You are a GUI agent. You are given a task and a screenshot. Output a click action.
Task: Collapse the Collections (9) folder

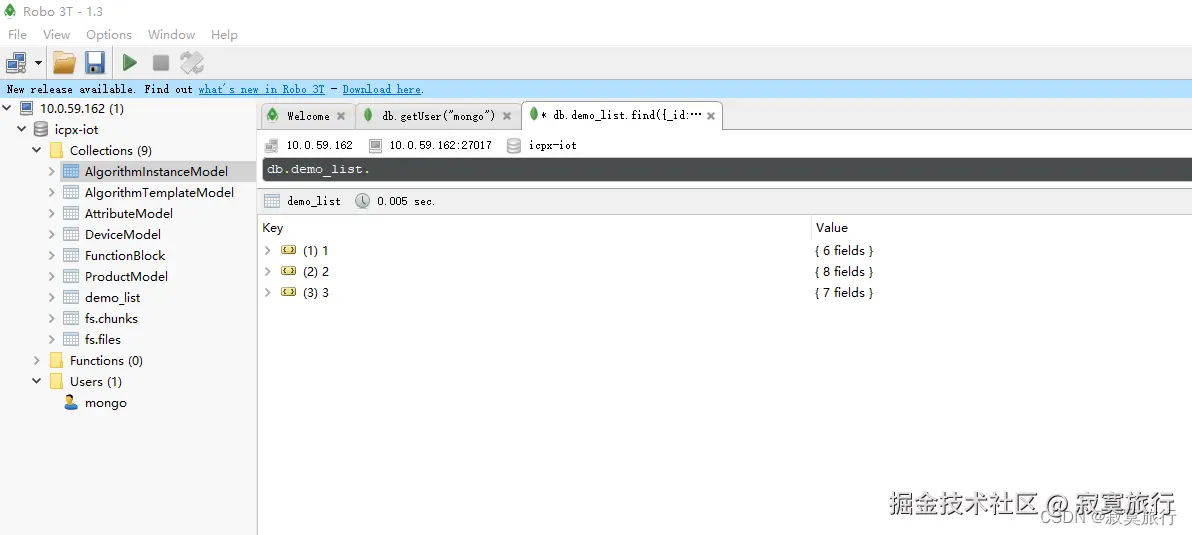pos(36,150)
